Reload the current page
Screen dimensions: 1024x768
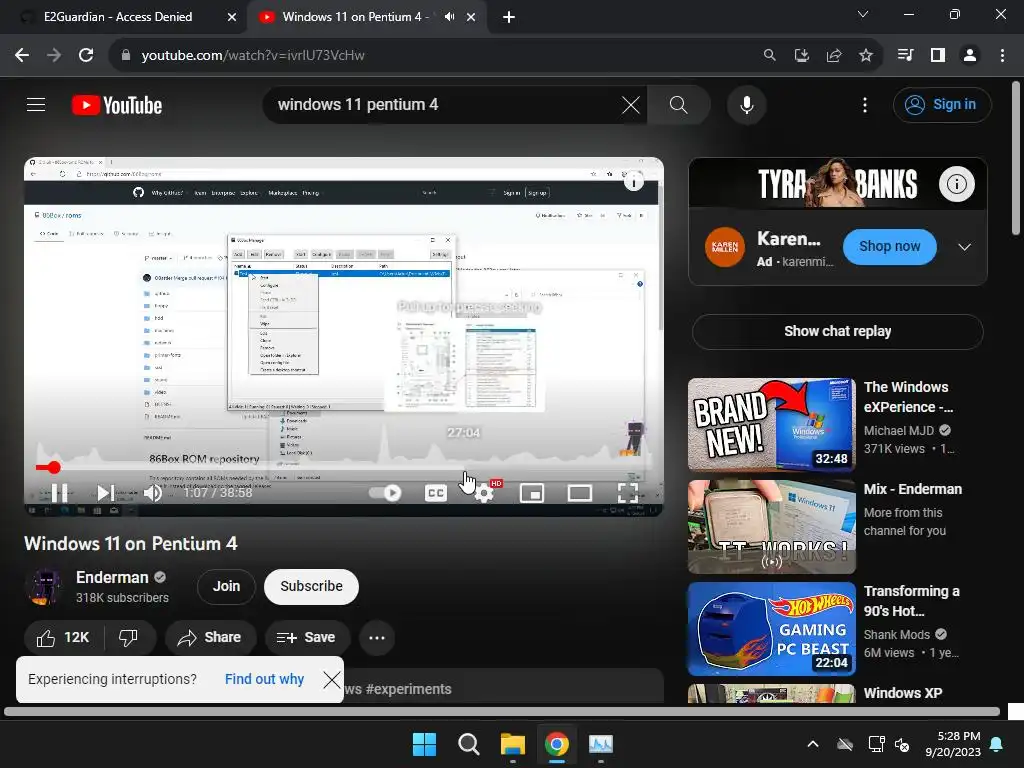coord(86,56)
